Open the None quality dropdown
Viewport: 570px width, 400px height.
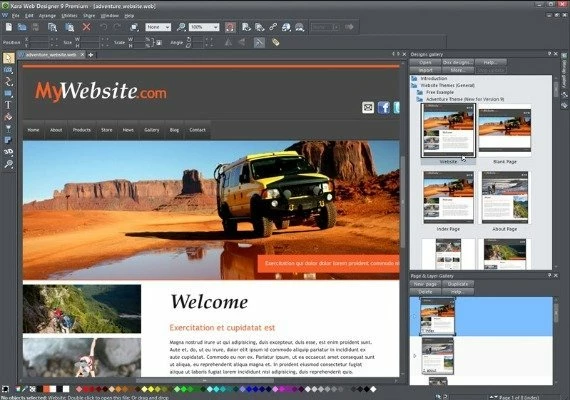tap(158, 27)
